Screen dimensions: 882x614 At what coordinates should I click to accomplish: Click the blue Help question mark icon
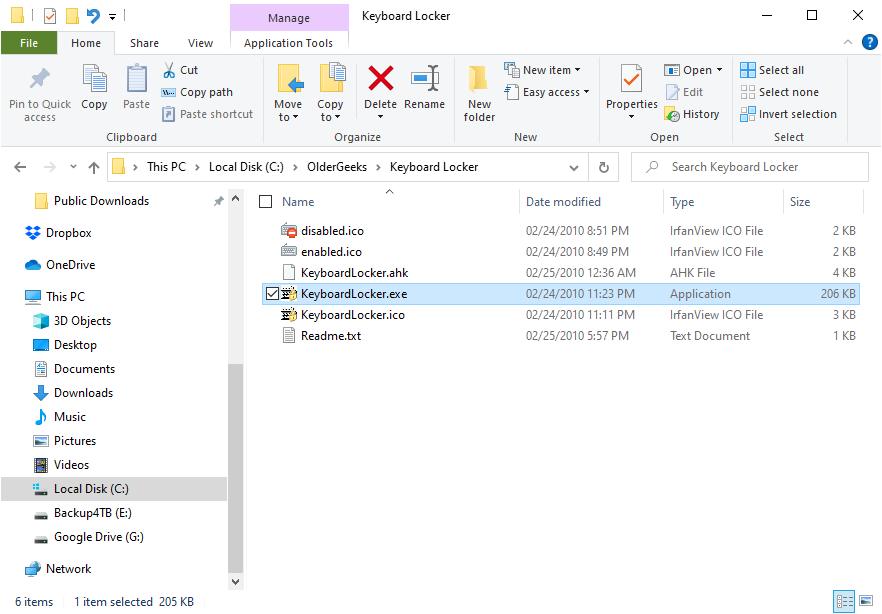pyautogui.click(x=869, y=42)
